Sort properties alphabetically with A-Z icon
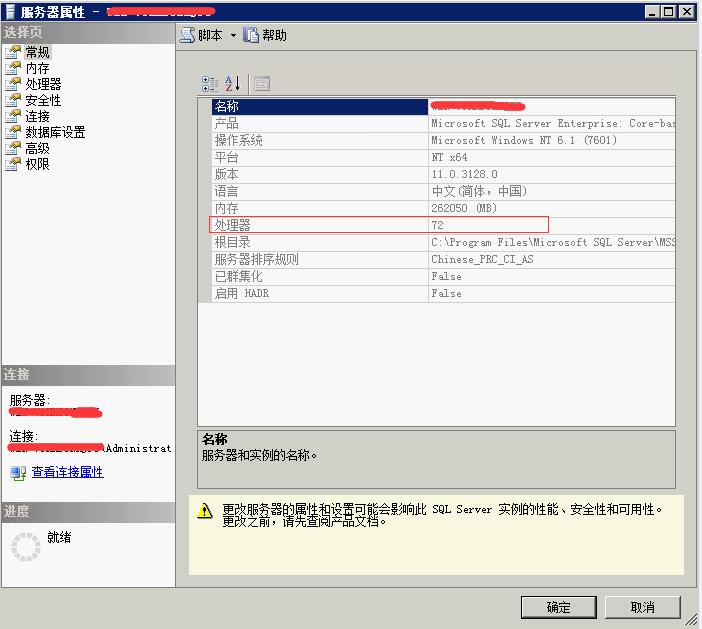702x629 pixels. (x=232, y=84)
